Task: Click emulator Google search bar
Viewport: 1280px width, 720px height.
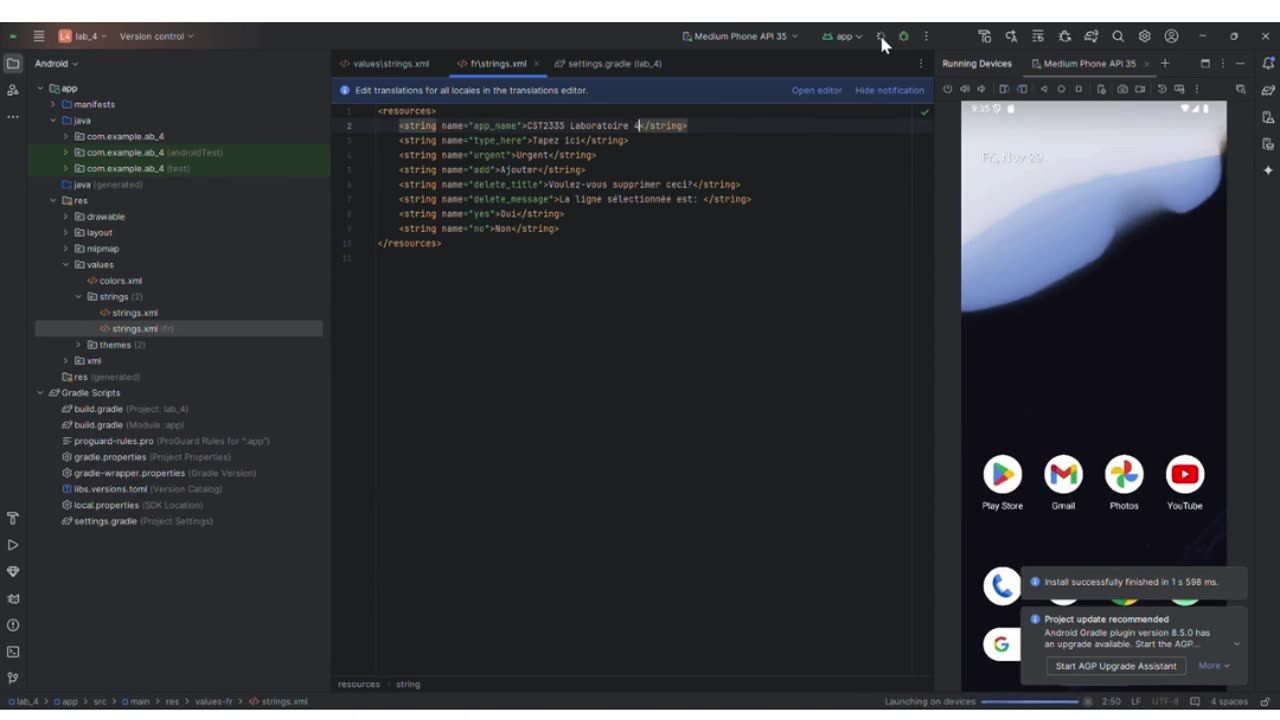Action: tap(1001, 644)
